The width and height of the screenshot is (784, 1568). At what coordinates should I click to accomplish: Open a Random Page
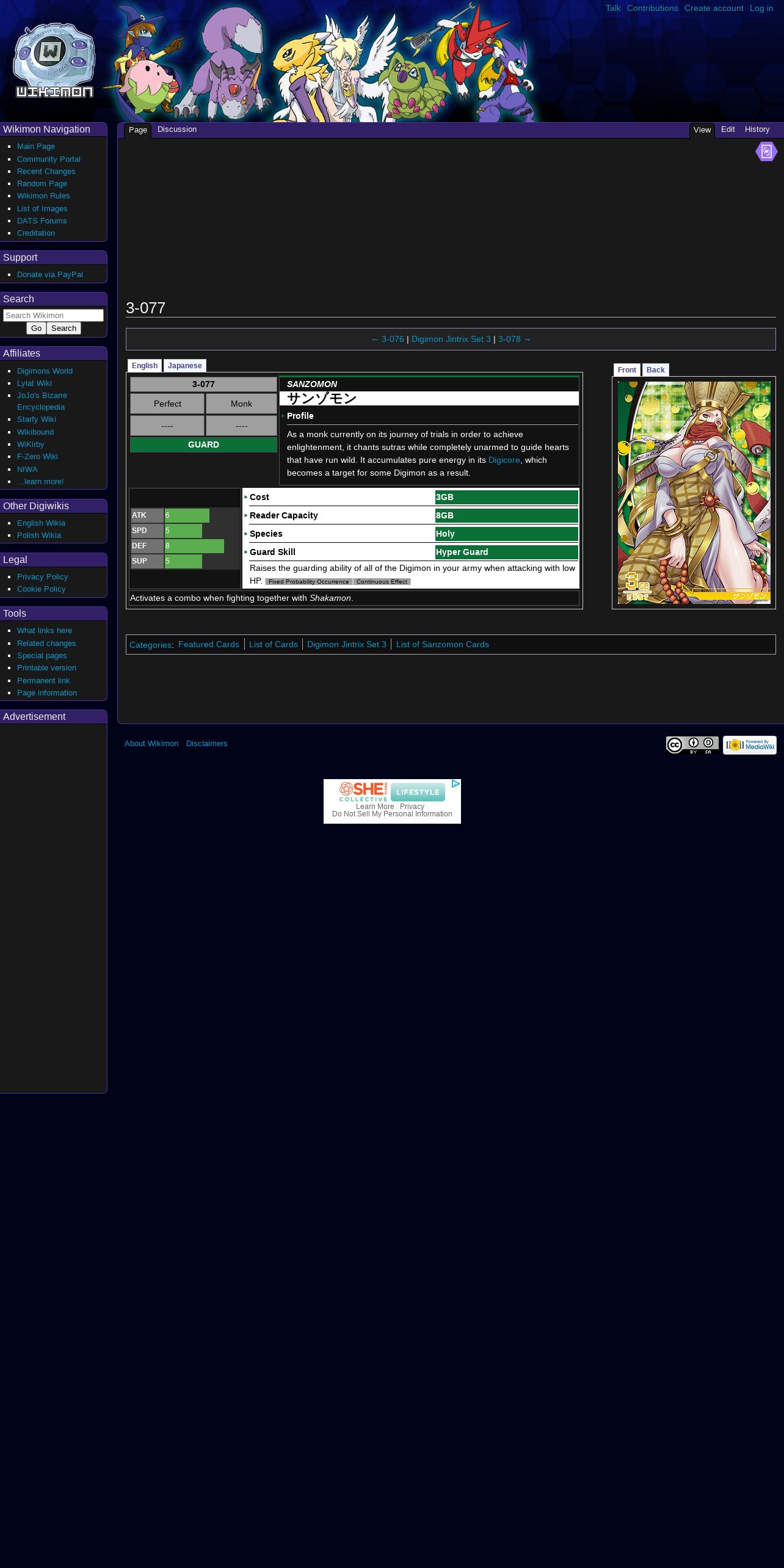42,184
